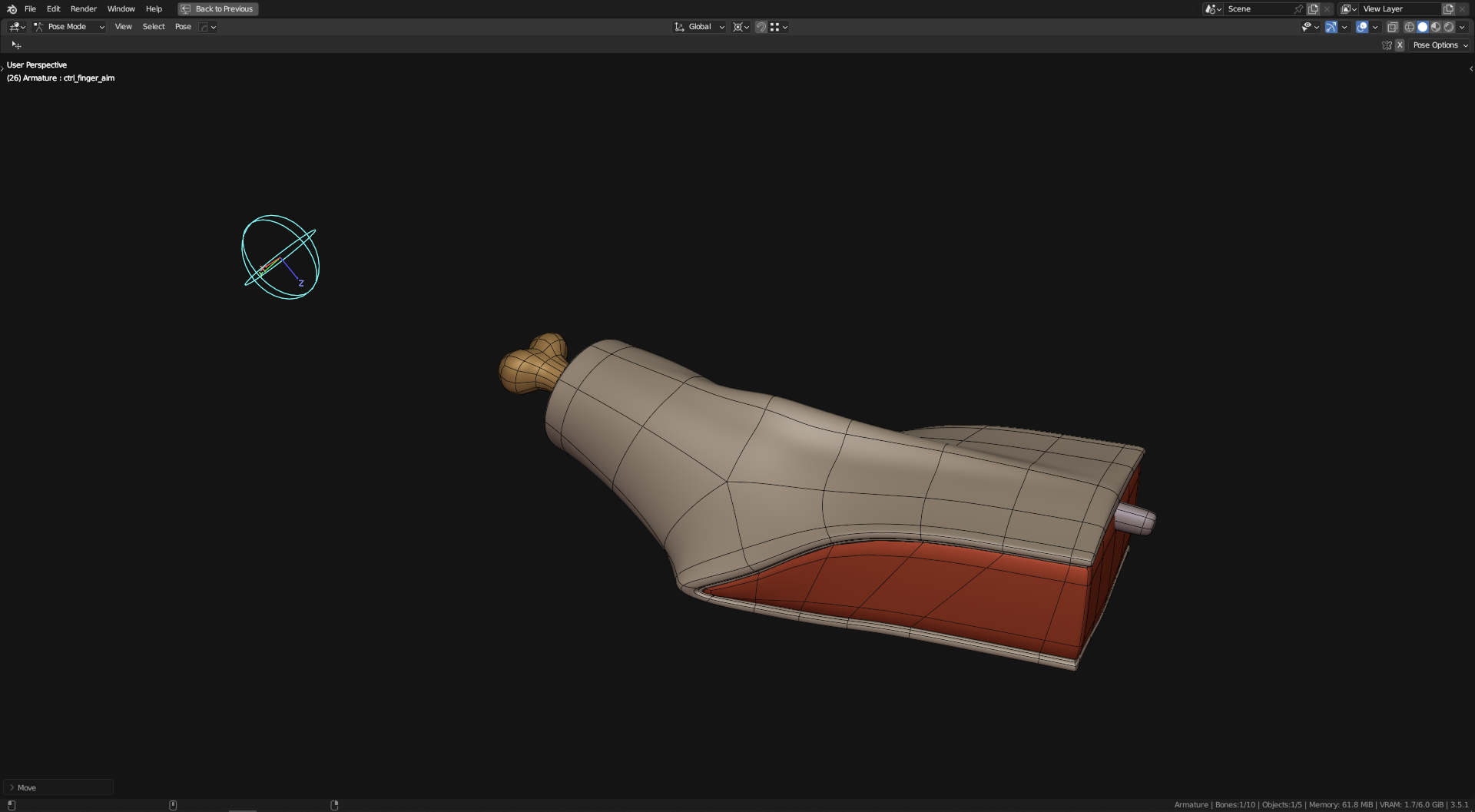
Task: Click the grey peg on mesh end
Action: click(x=1138, y=520)
